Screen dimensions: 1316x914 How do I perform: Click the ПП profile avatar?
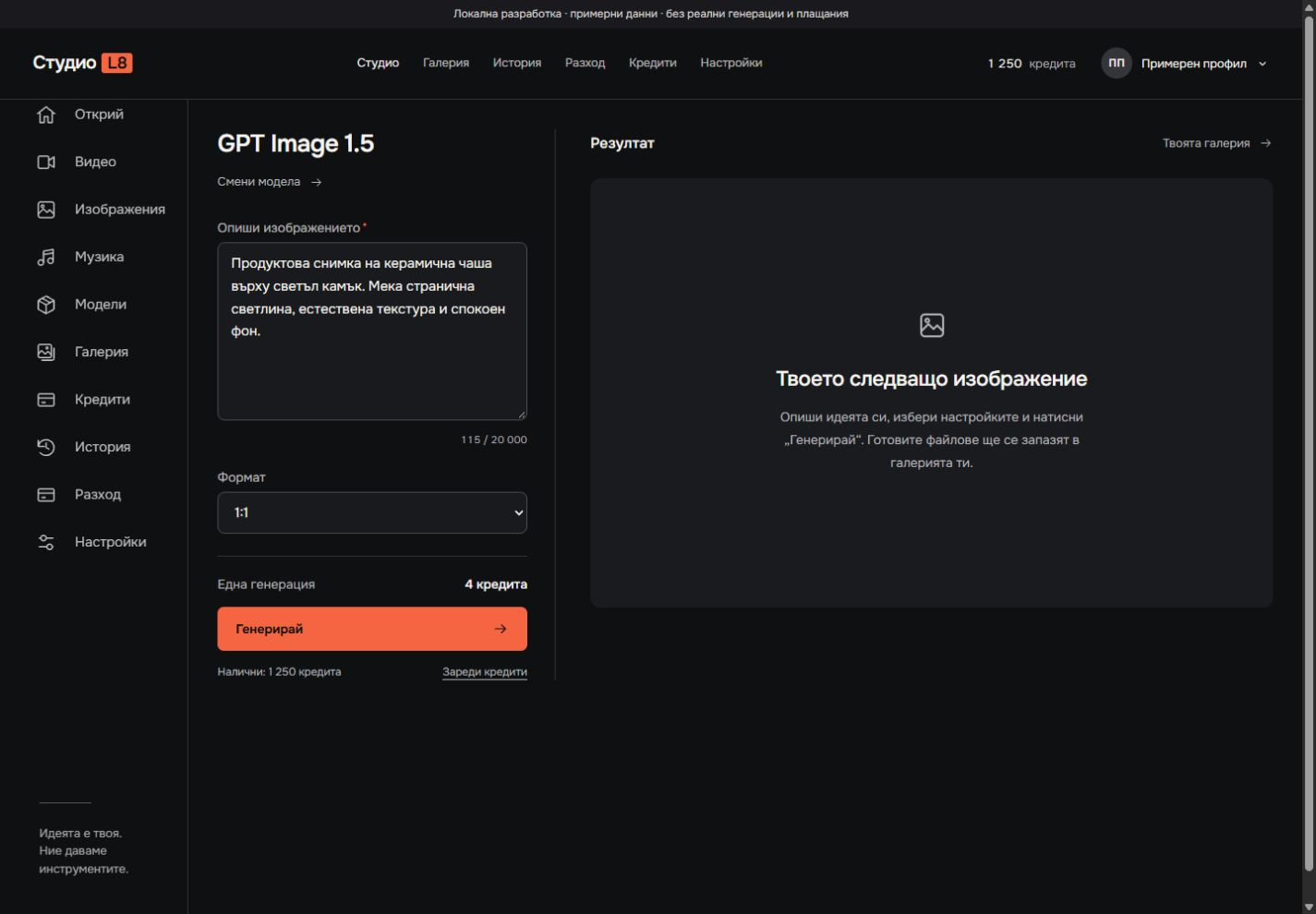pos(1117,63)
